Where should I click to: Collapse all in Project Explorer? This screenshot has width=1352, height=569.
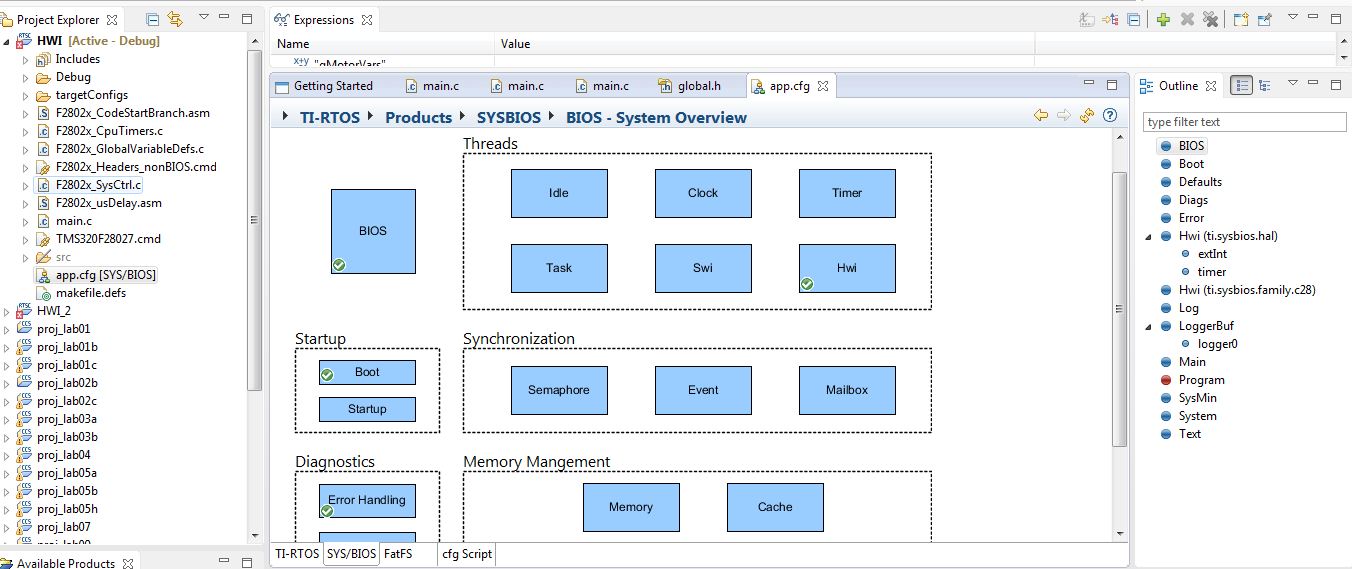152,19
